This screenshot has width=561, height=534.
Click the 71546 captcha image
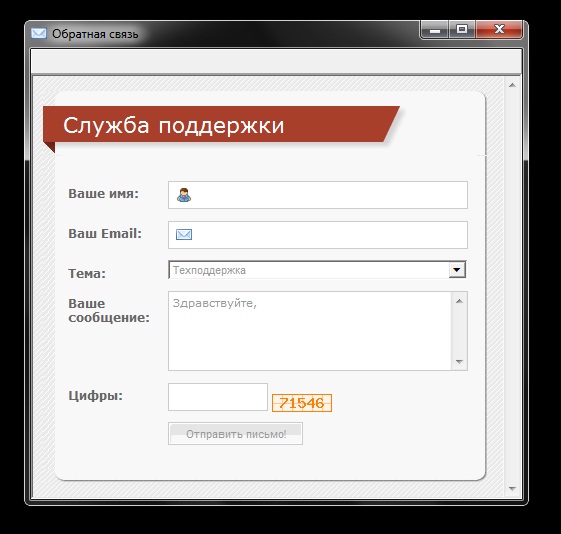pyautogui.click(x=302, y=403)
